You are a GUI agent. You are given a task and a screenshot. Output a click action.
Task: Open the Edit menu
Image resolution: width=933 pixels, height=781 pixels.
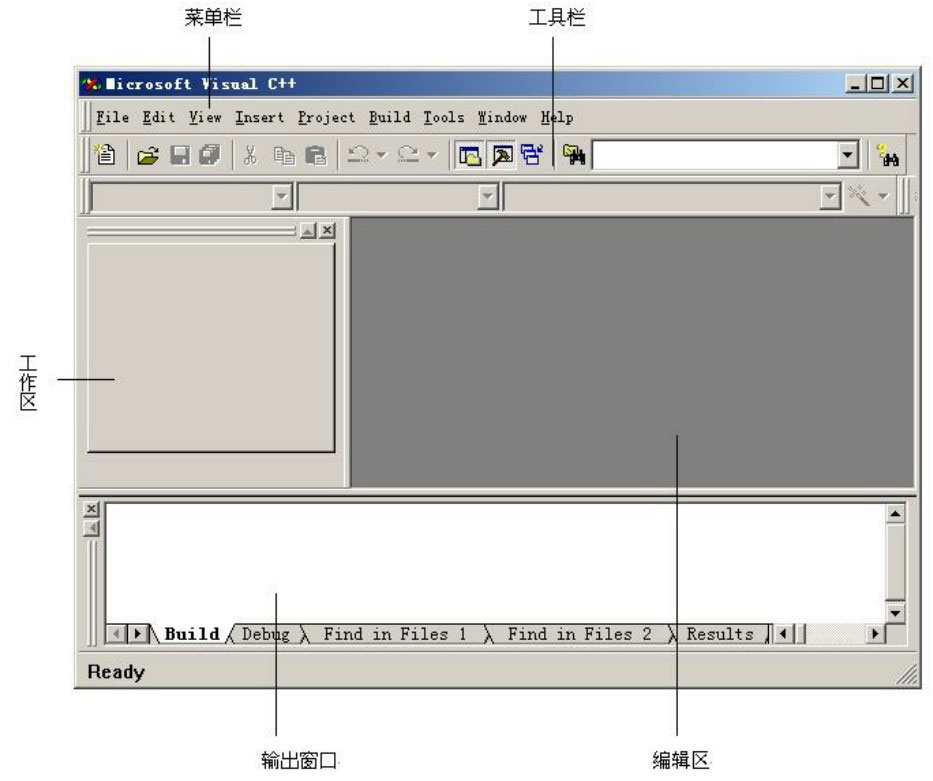coord(158,118)
